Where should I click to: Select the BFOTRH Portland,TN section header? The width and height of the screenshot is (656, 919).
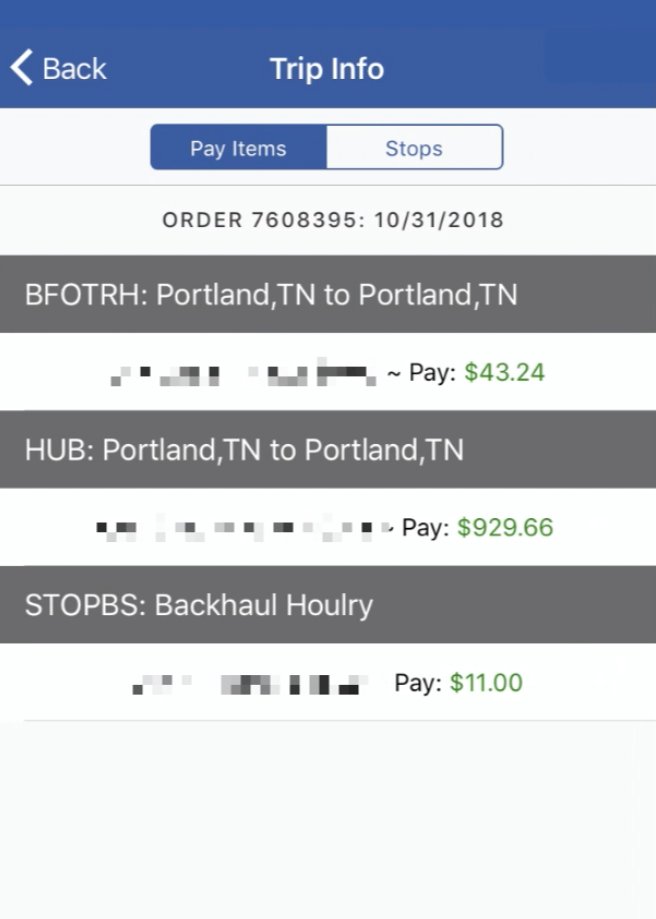328,294
